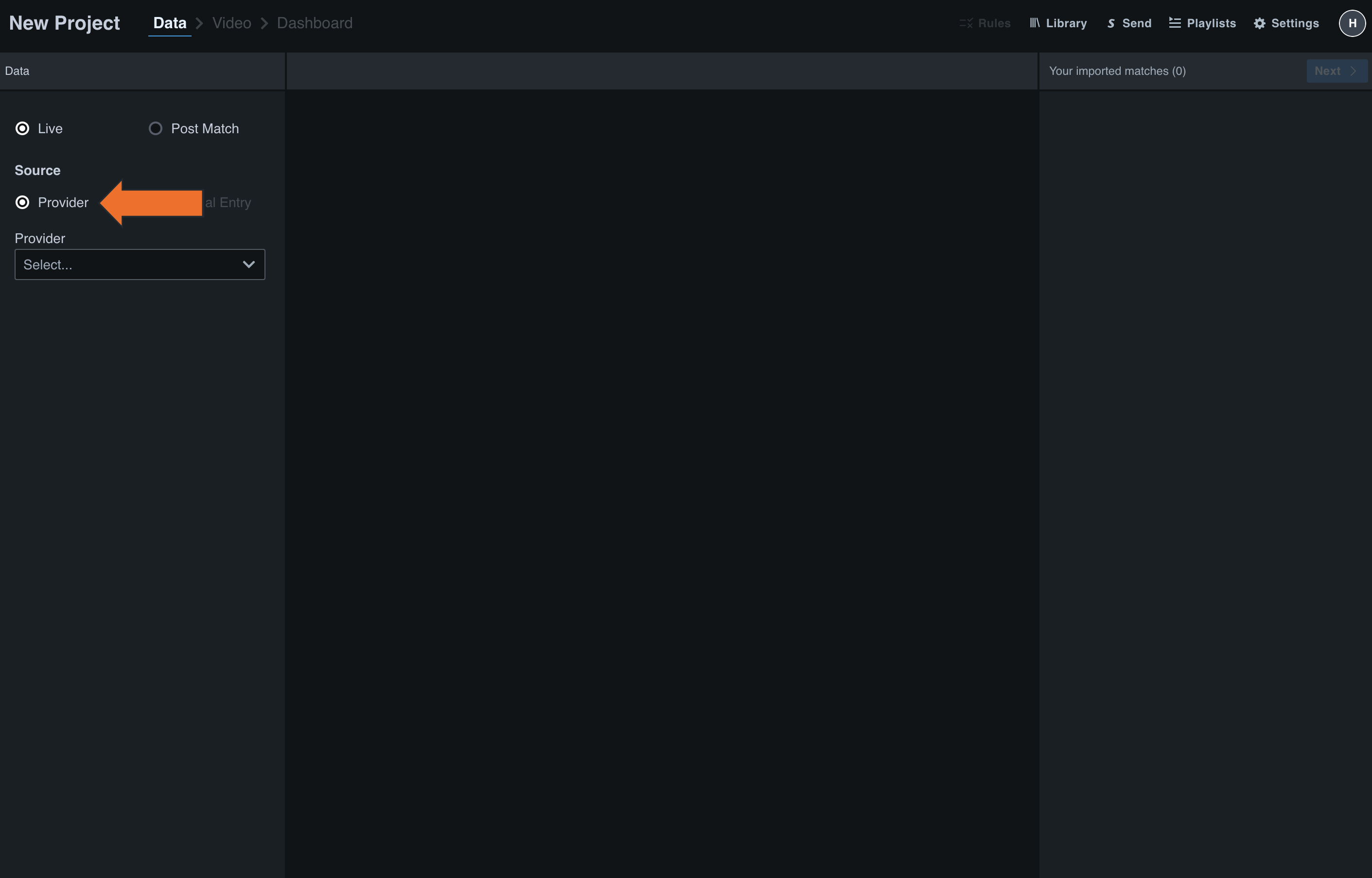Image resolution: width=1372 pixels, height=878 pixels.
Task: Click the Settings gear icon
Action: [x=1259, y=23]
